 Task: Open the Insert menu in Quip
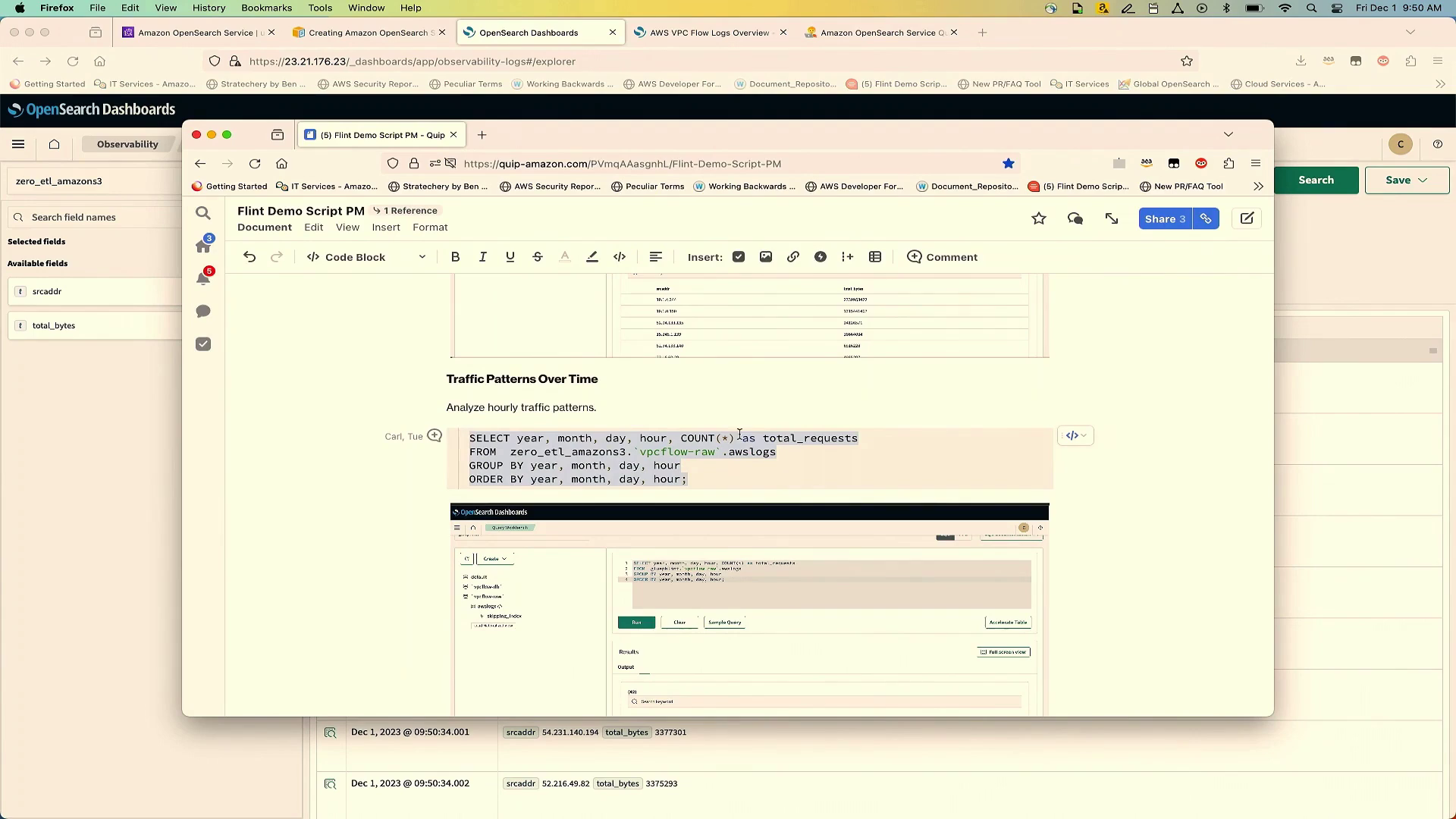coord(386,227)
